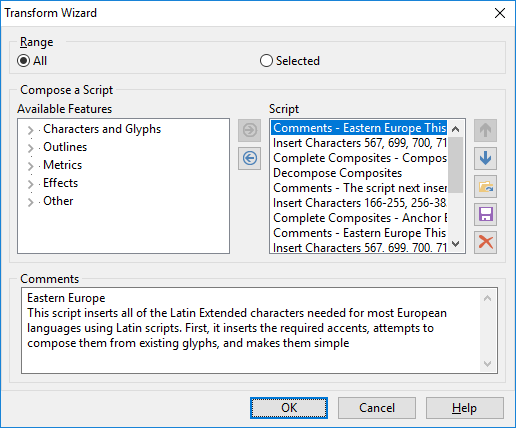Cancel the Transform Wizard dialog
This screenshot has width=516, height=428.
click(377, 408)
